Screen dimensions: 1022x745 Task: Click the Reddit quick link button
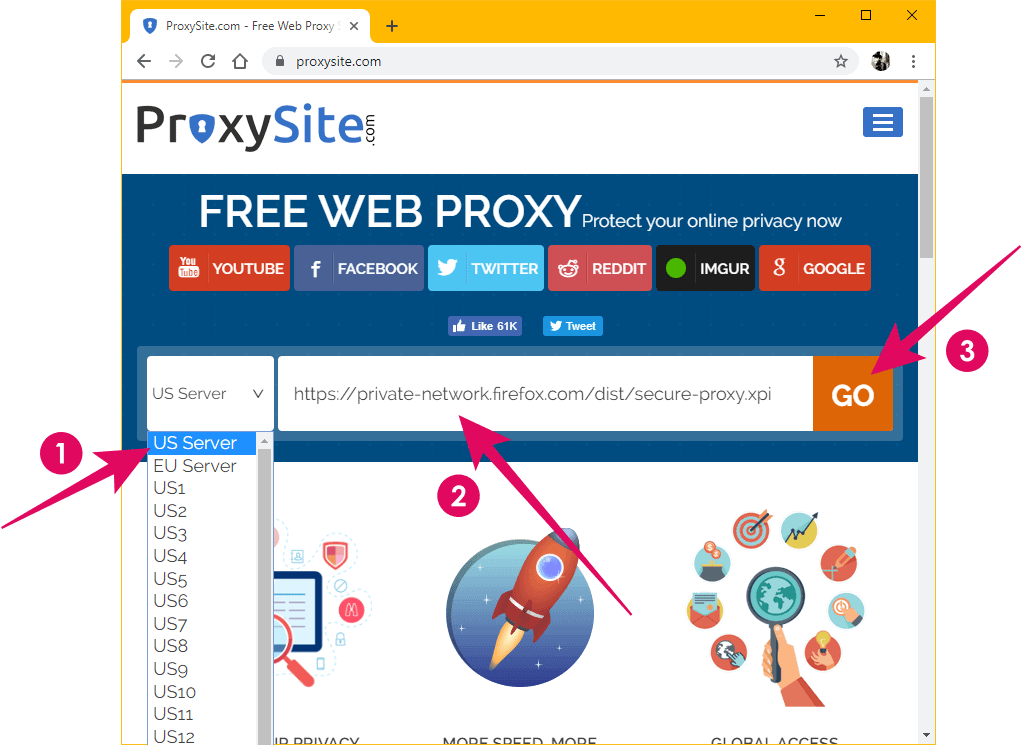coord(600,268)
